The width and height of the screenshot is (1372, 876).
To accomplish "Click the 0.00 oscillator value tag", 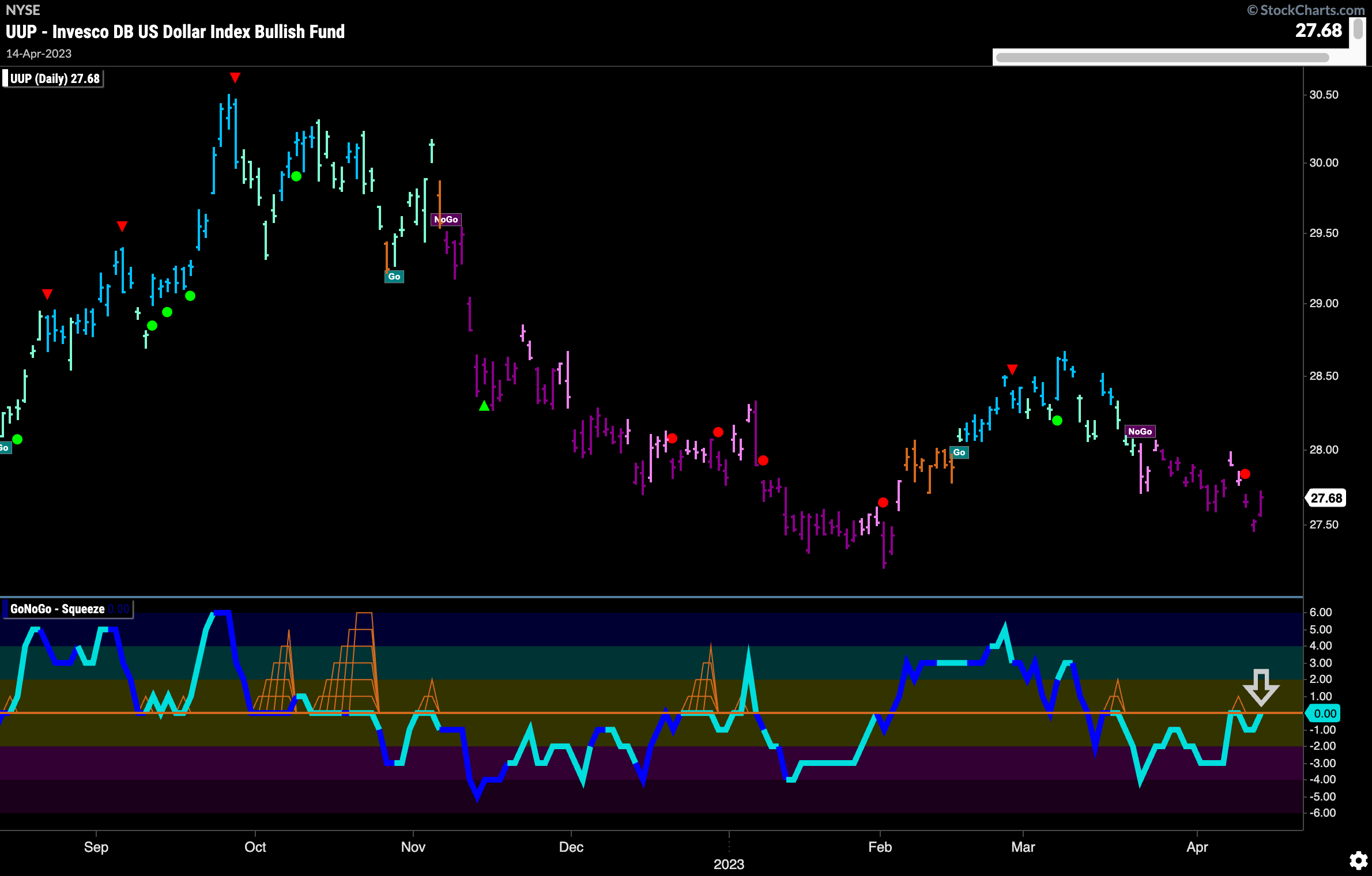I will pyautogui.click(x=1324, y=713).
